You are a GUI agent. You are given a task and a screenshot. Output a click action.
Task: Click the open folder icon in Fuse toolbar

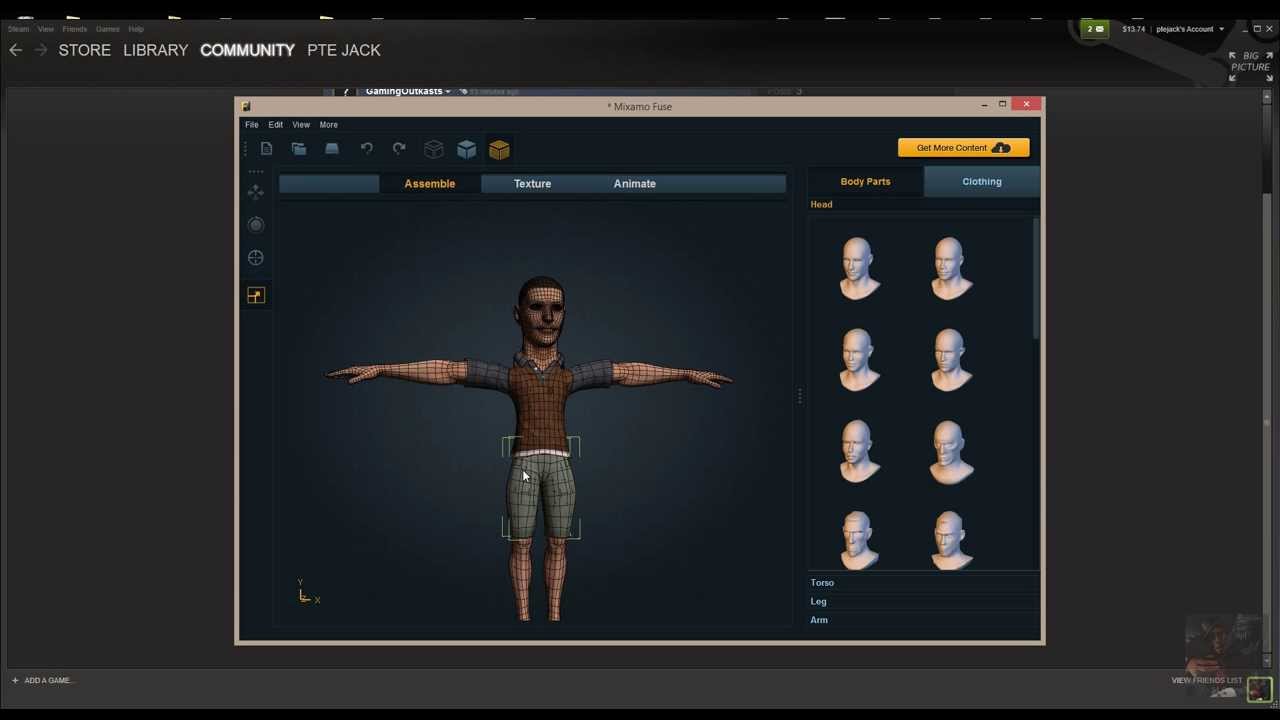(x=299, y=149)
